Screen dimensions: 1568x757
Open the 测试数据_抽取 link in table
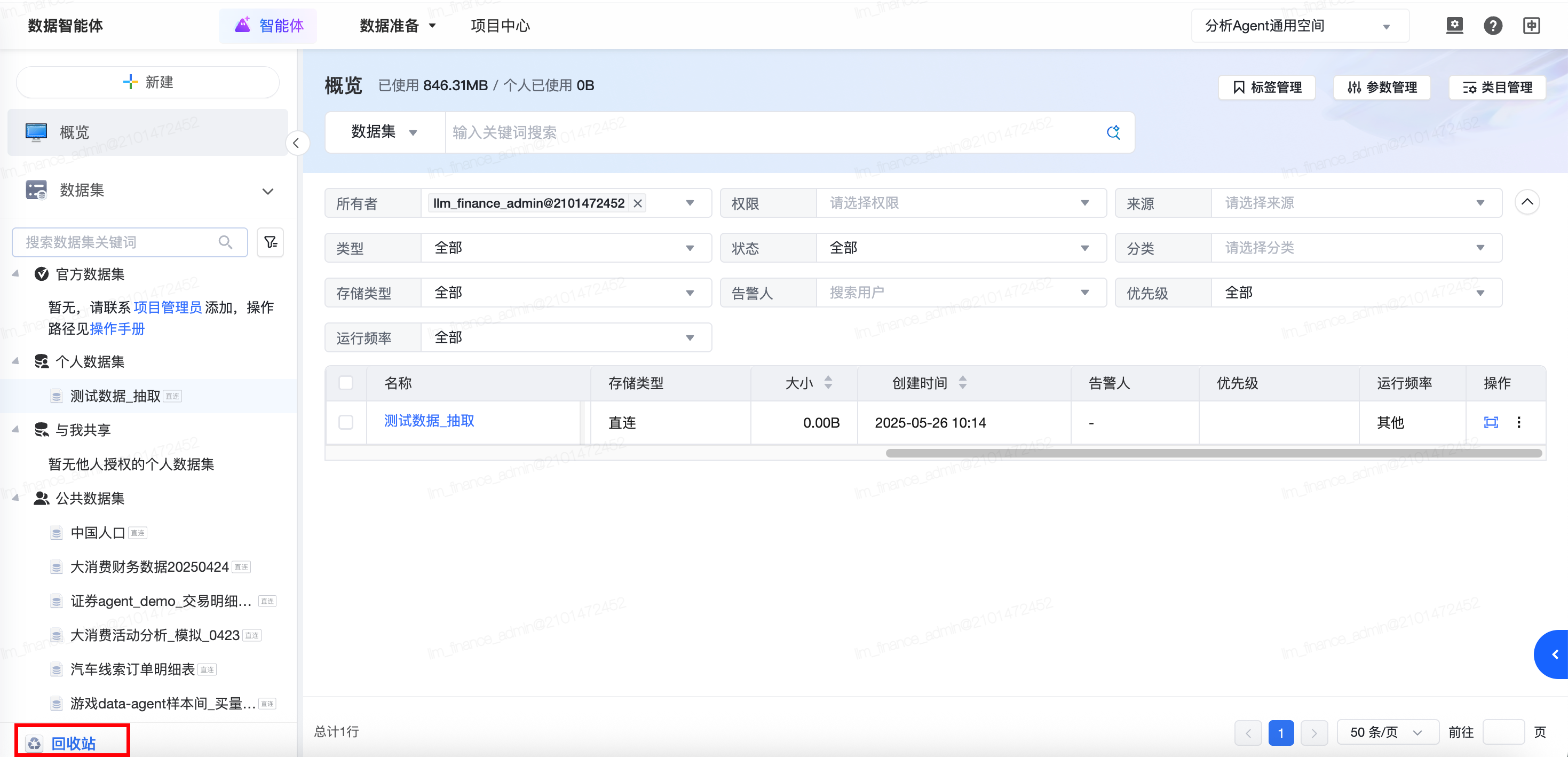[x=429, y=421]
